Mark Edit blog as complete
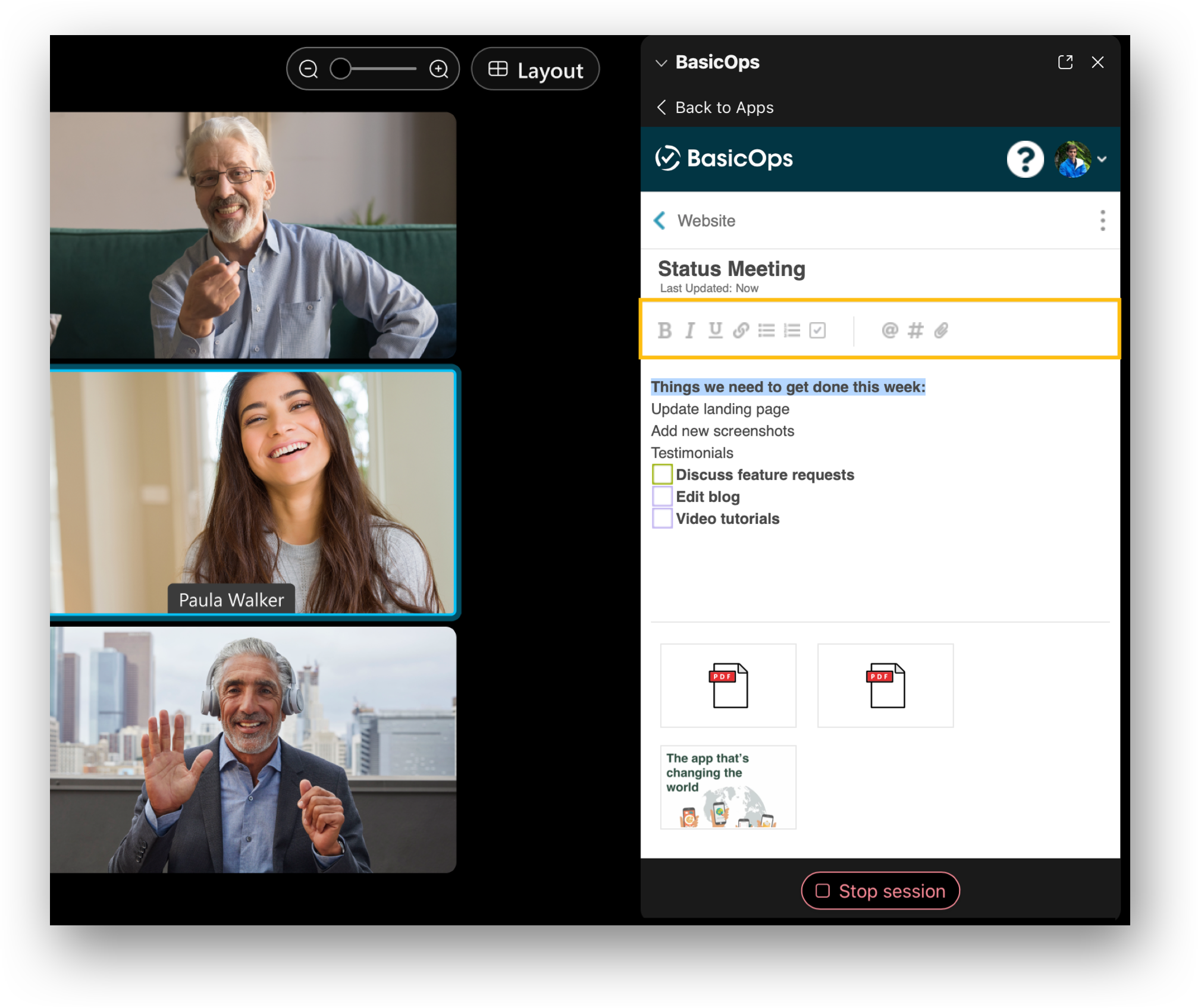This screenshot has width=1198, height=1008. pos(662,496)
